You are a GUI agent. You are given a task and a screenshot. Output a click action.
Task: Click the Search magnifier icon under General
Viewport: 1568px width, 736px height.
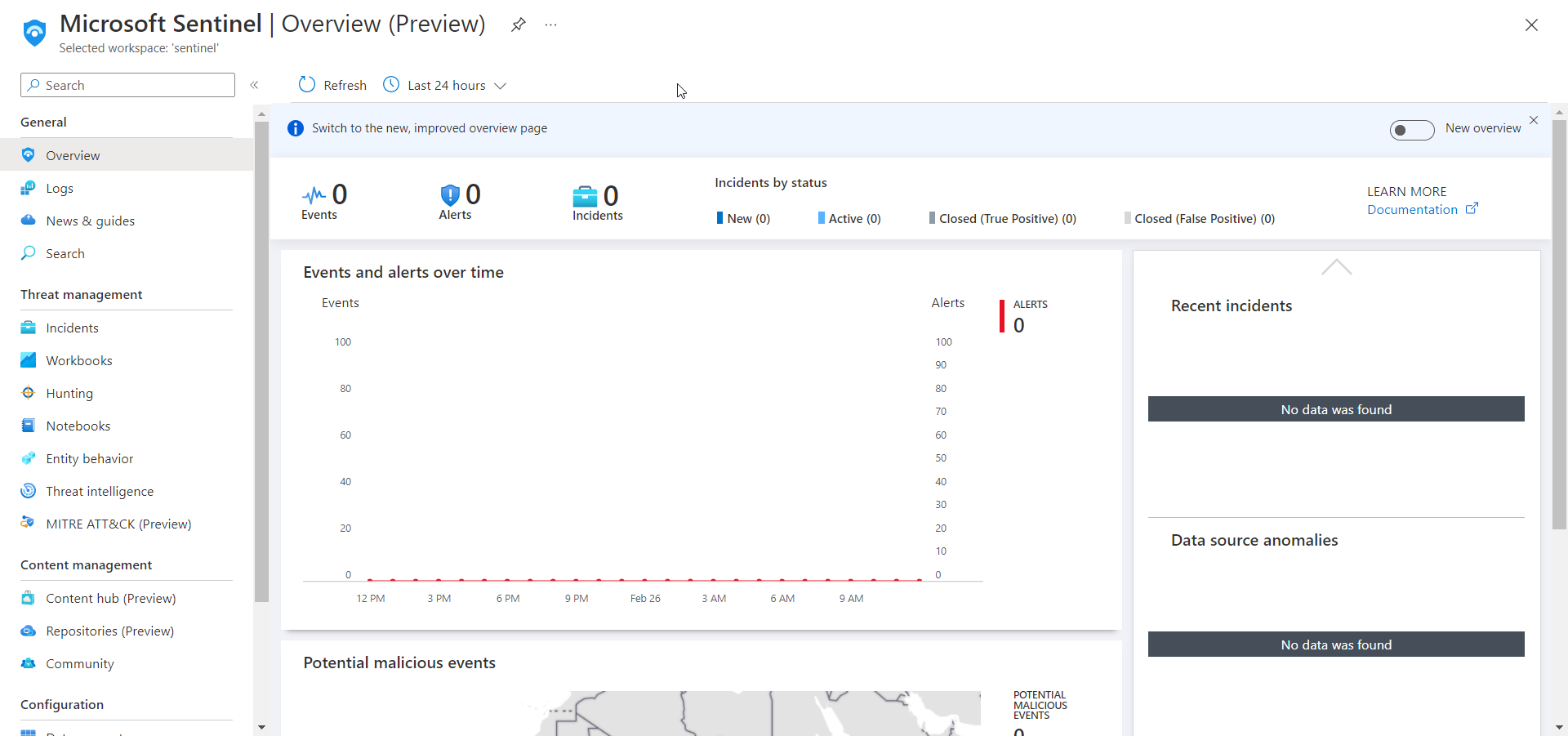click(x=29, y=252)
